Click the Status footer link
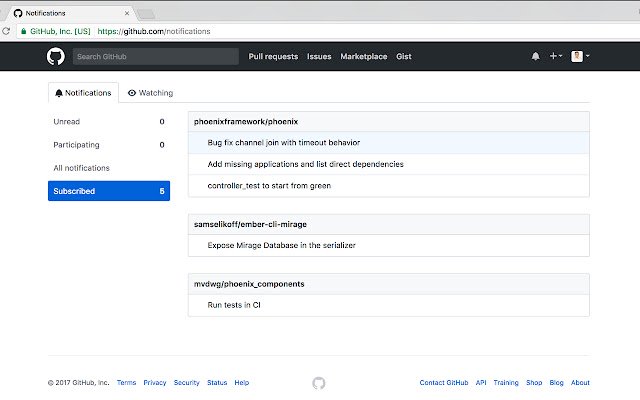 click(217, 382)
